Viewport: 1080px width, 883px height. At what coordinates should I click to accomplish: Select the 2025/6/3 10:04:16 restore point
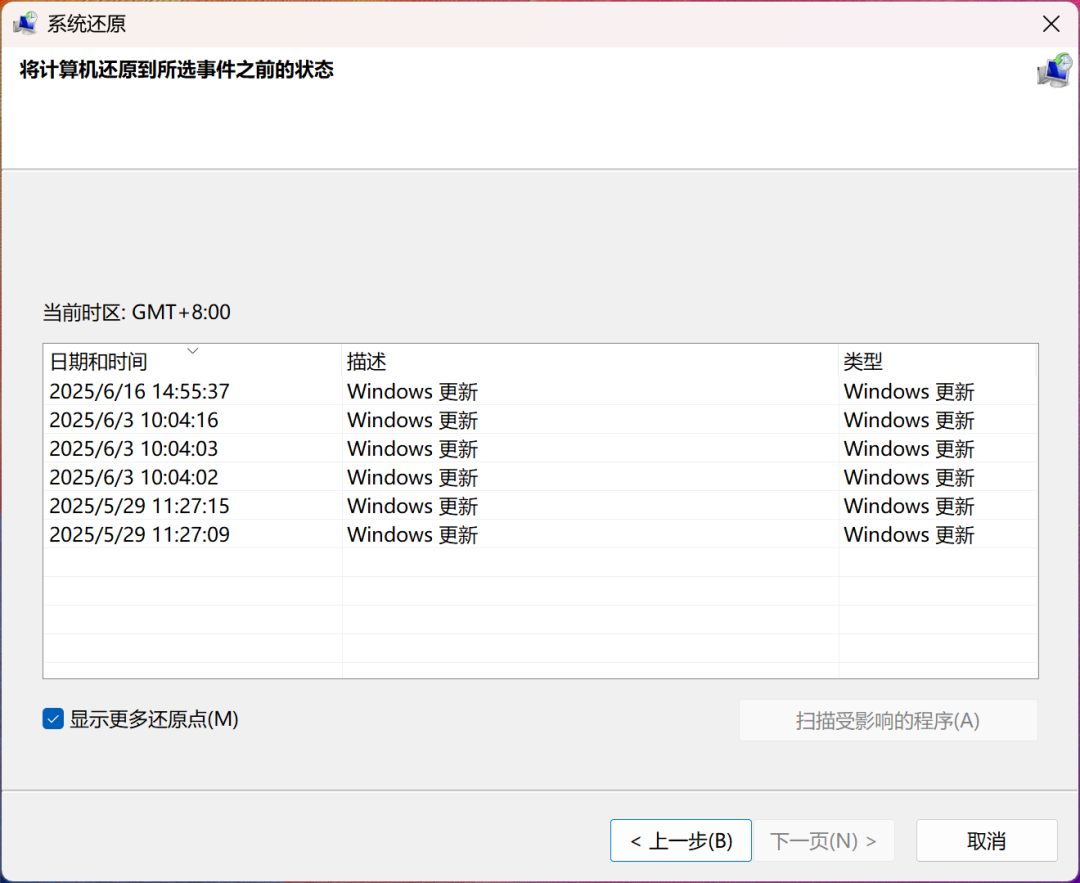pyautogui.click(x=134, y=420)
